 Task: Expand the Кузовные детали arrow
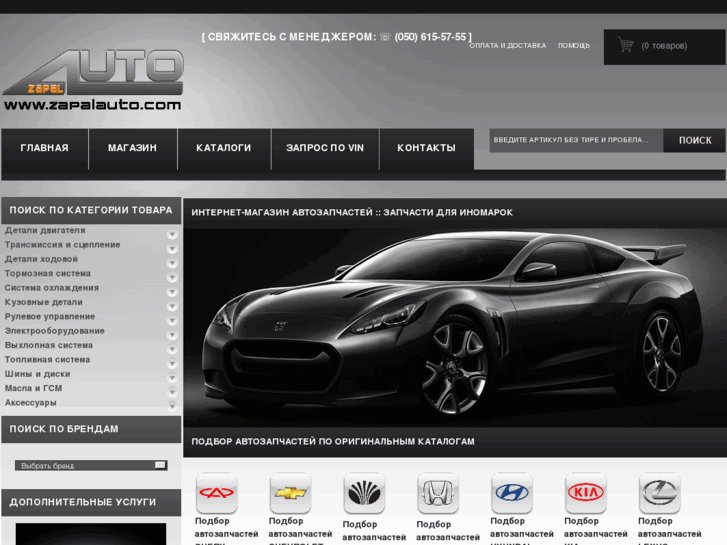click(x=172, y=307)
